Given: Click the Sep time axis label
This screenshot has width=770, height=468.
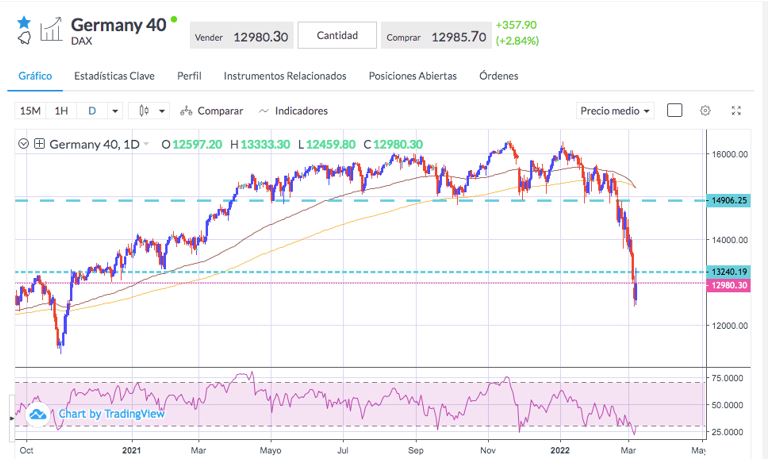Looking at the screenshot, I should point(415,450).
